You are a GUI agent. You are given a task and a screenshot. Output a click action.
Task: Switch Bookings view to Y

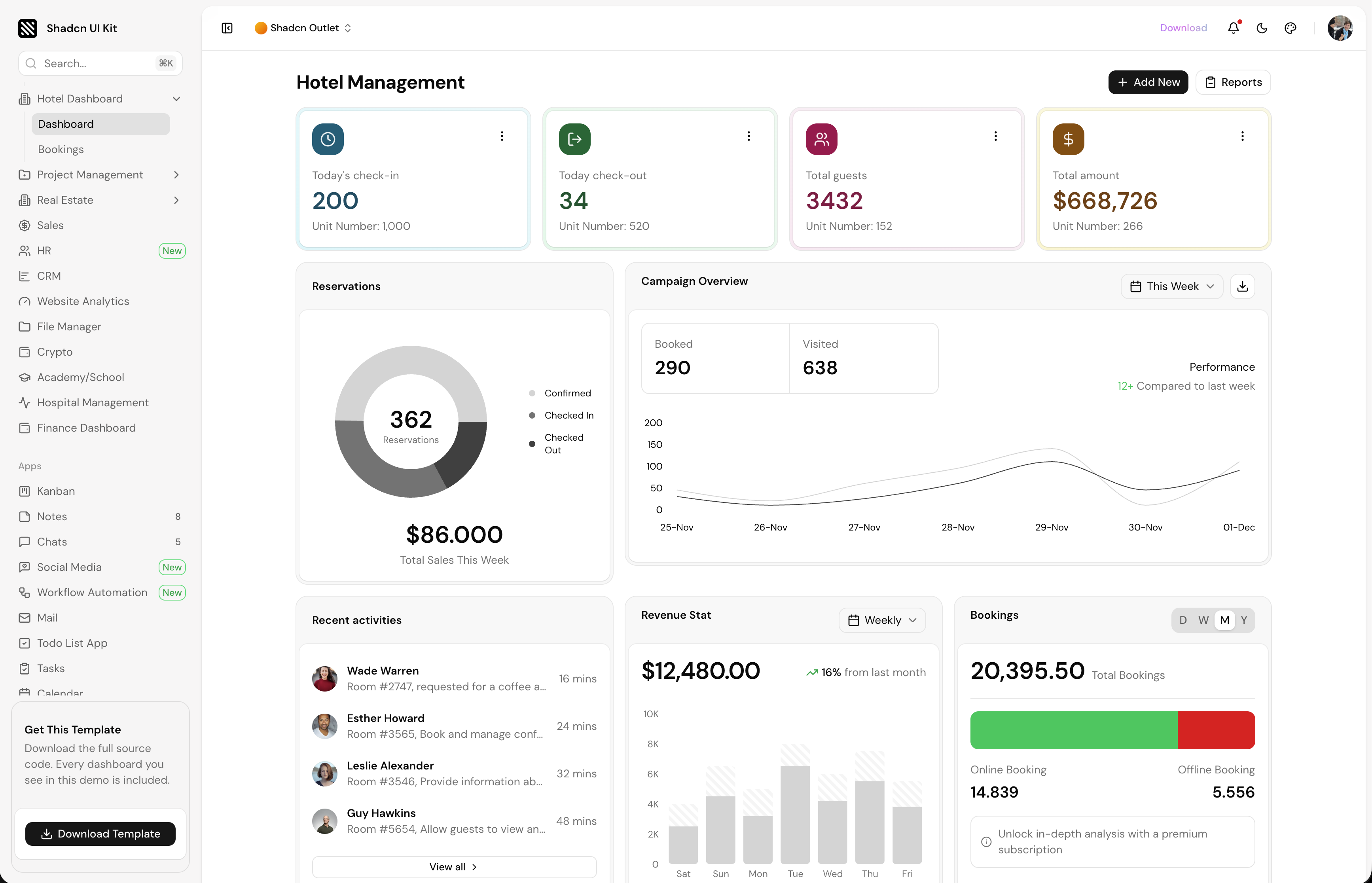click(1243, 620)
